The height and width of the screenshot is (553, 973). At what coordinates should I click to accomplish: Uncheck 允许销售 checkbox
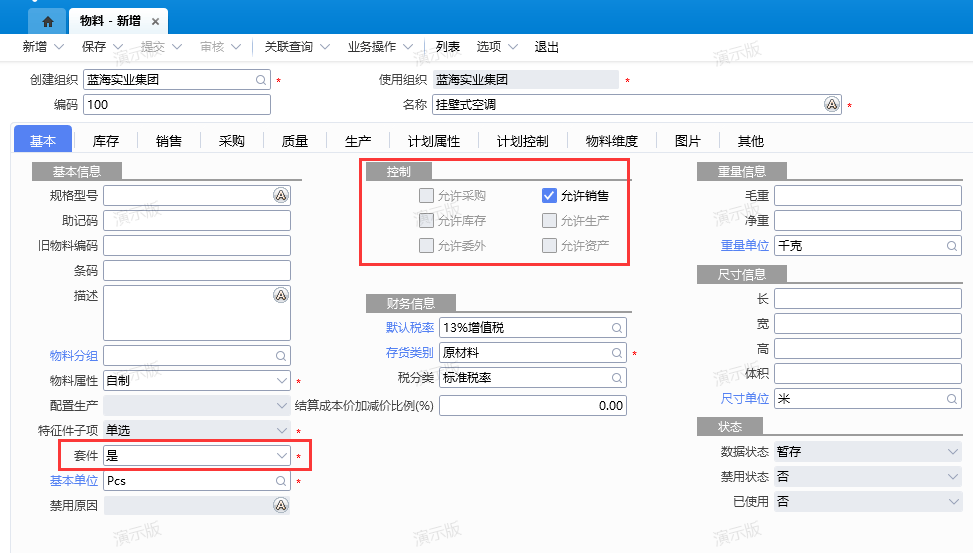pyautogui.click(x=549, y=196)
